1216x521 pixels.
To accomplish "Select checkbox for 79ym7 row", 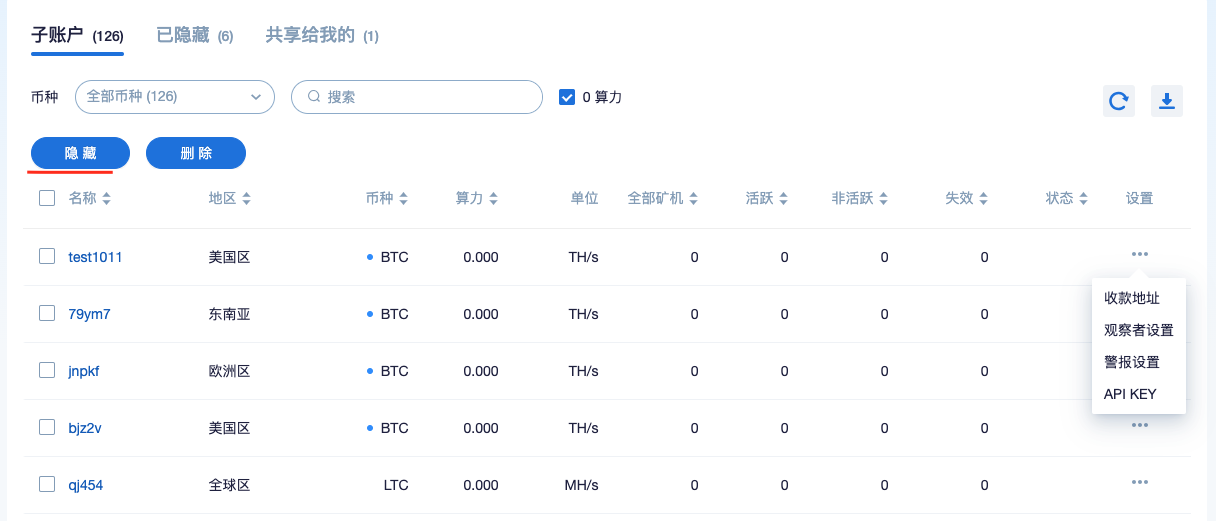I will tap(47, 313).
